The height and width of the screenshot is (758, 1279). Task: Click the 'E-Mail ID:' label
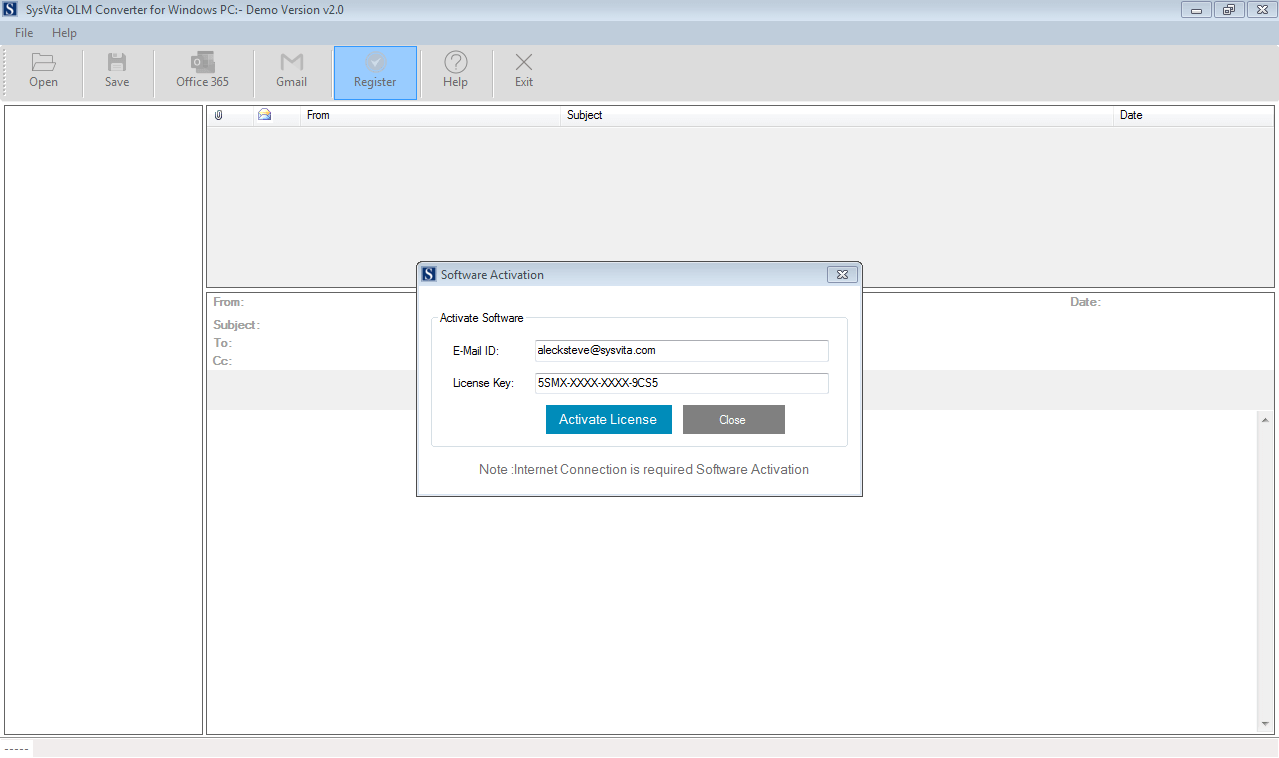pos(475,350)
